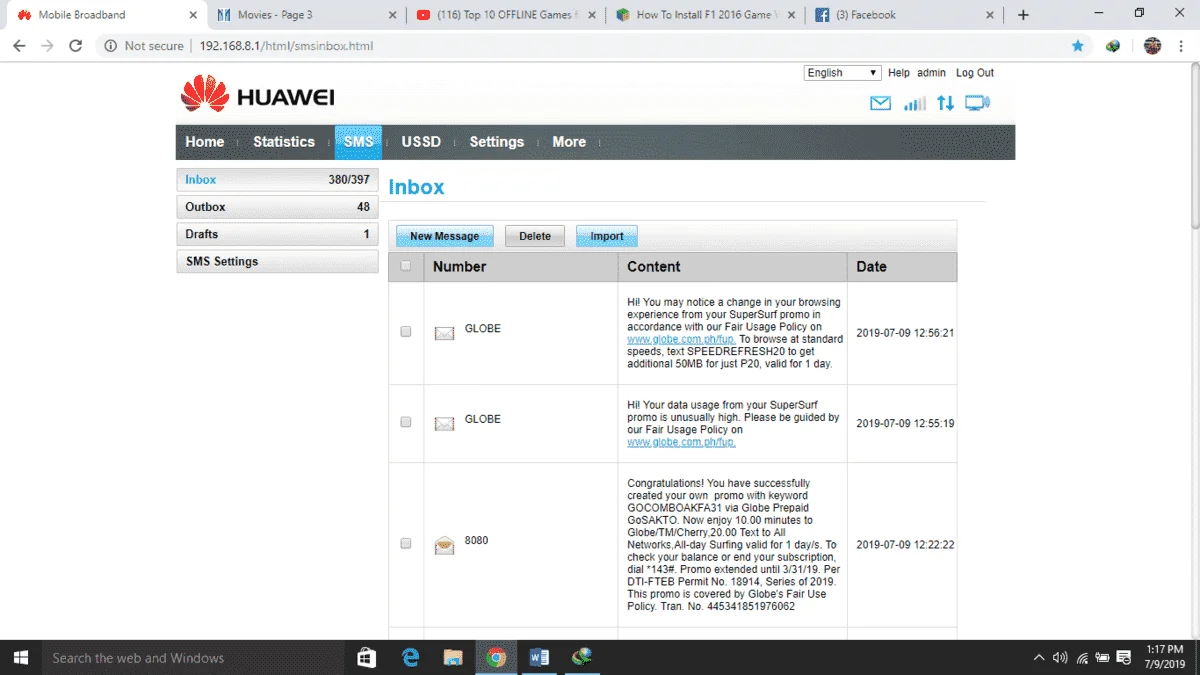Click the Delete button
Viewport: 1200px width, 675px height.
pos(535,236)
